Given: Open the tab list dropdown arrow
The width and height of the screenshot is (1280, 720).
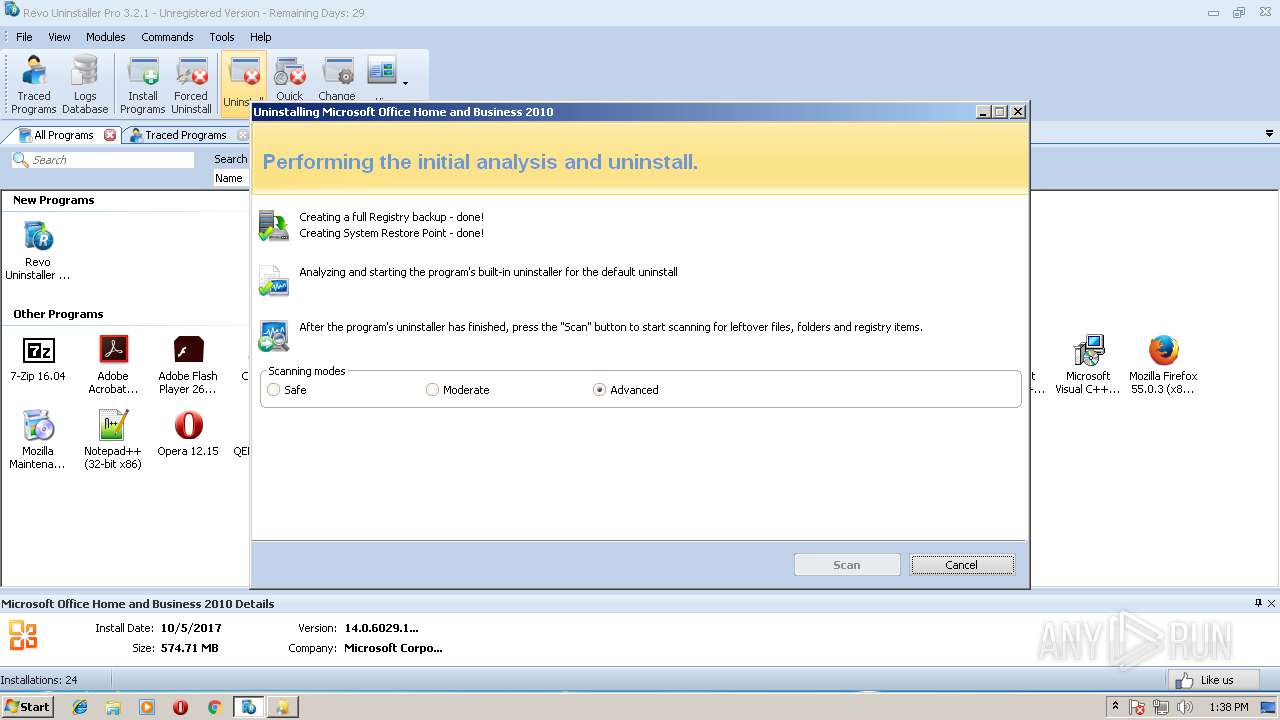Looking at the screenshot, I should coord(1270,134).
